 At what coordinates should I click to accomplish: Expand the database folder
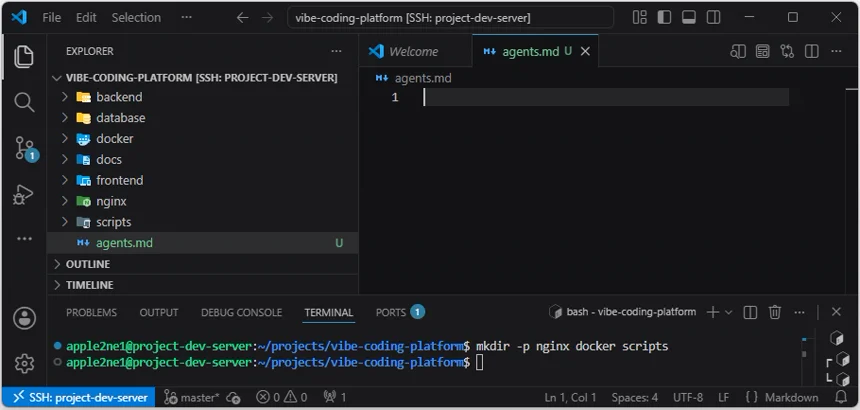tap(203, 118)
